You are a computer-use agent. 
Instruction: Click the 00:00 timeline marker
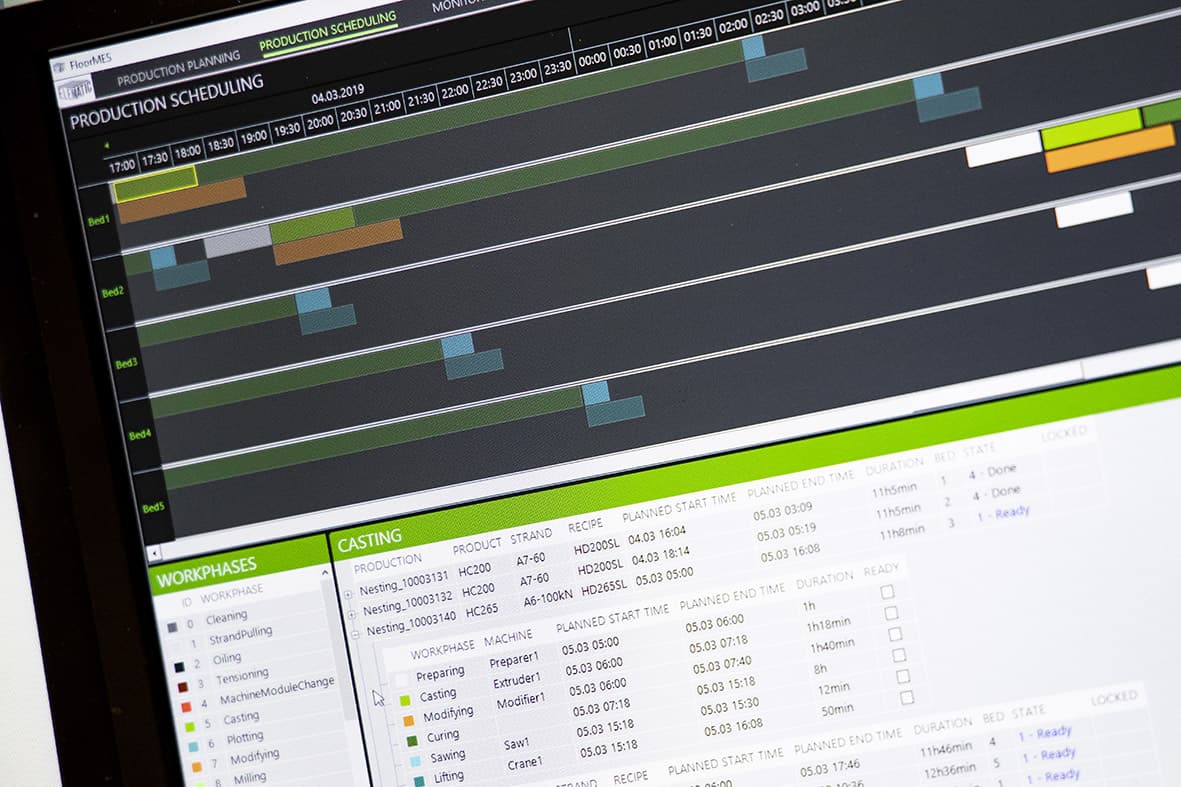point(592,59)
